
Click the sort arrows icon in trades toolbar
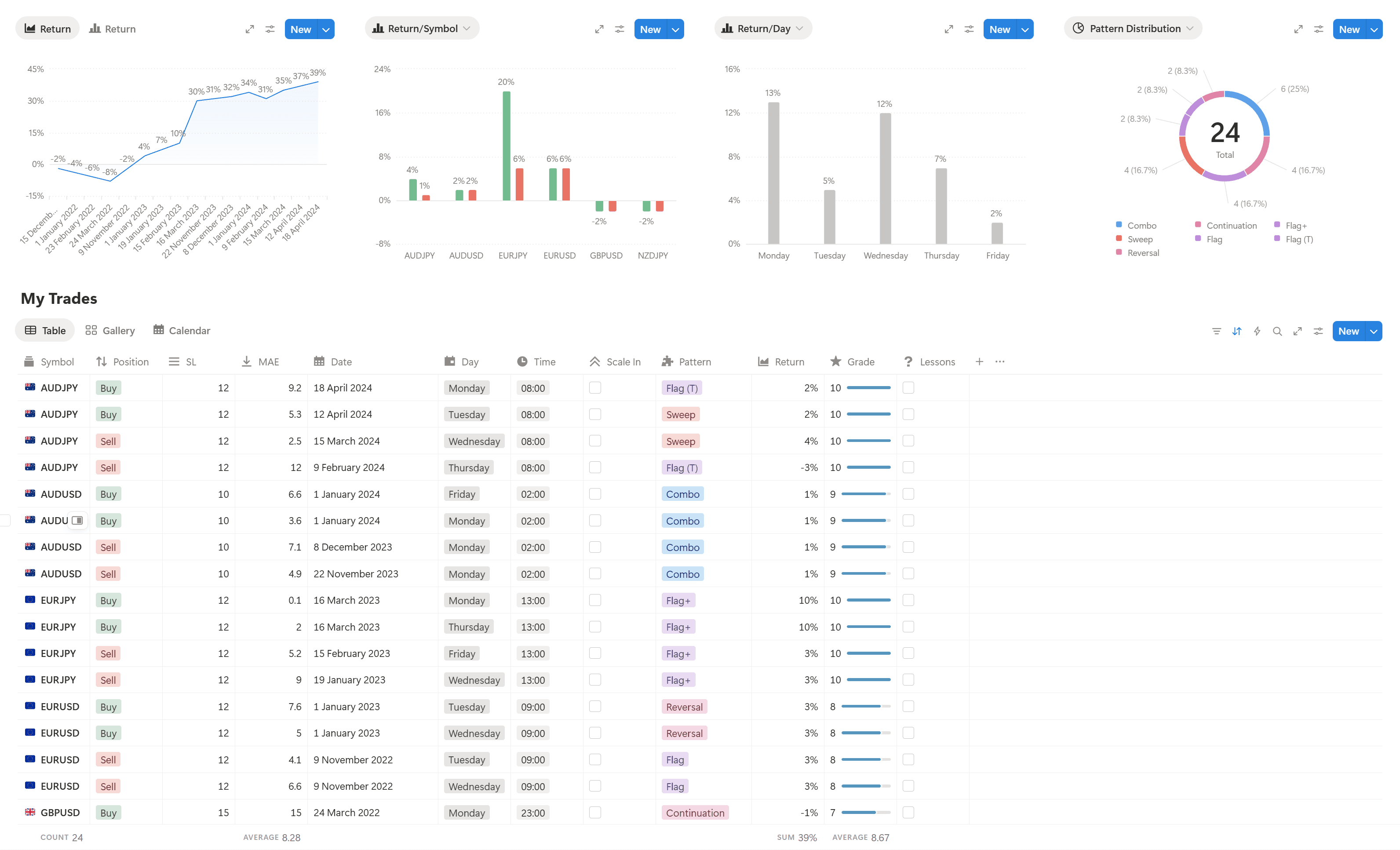[1236, 331]
